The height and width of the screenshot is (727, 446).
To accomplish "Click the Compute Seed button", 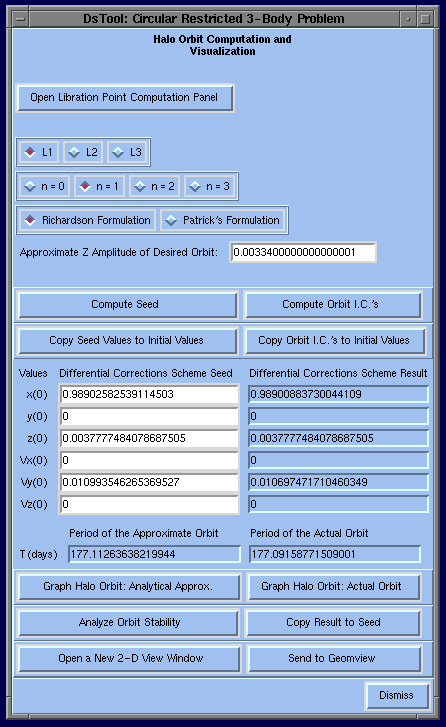I will 127,305.
